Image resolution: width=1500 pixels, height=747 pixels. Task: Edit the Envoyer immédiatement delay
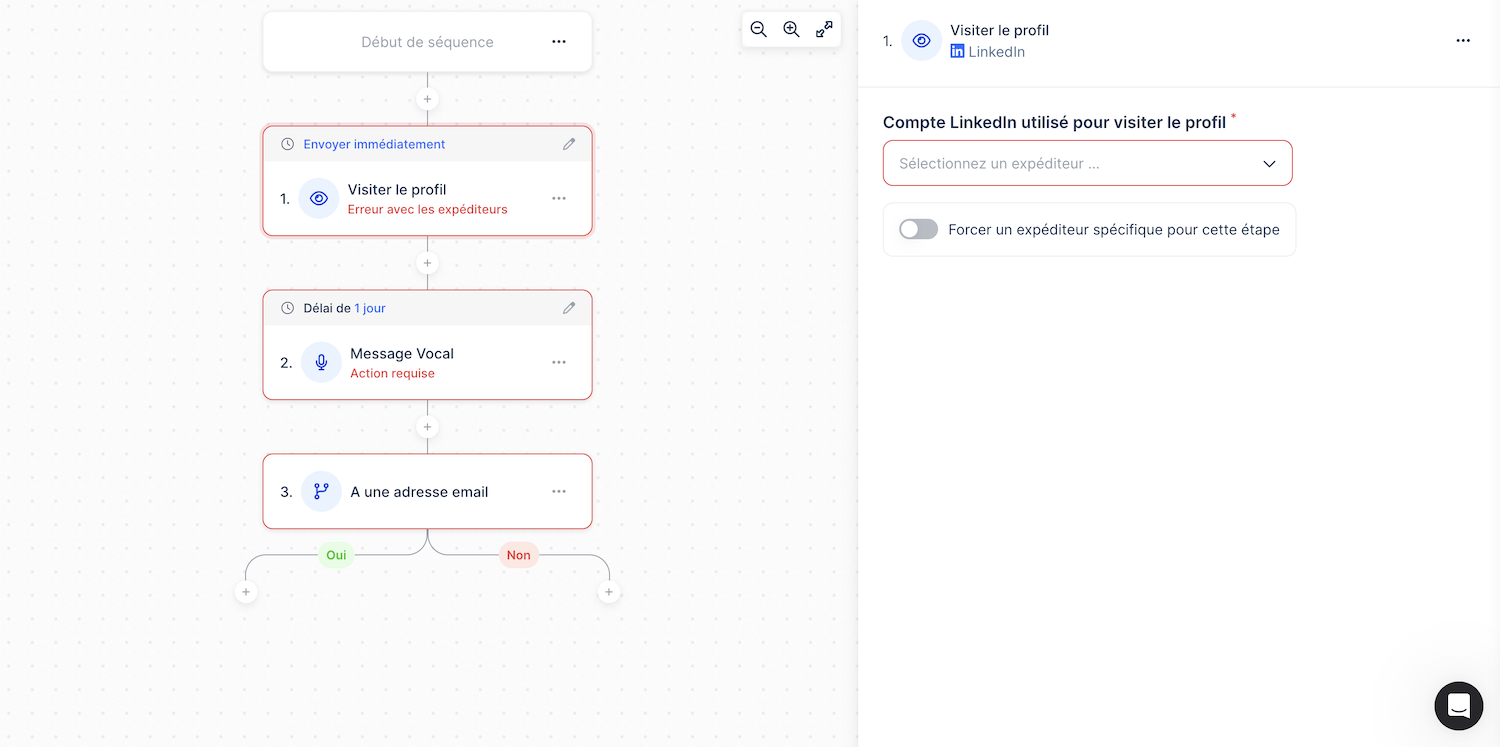(x=569, y=144)
